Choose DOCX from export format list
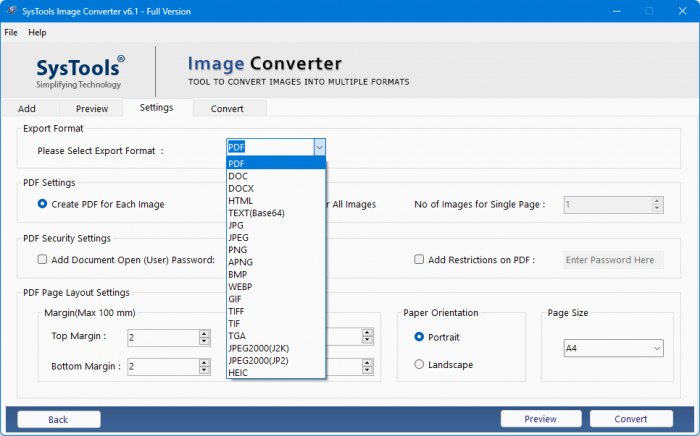The image size is (700, 436). pos(241,189)
